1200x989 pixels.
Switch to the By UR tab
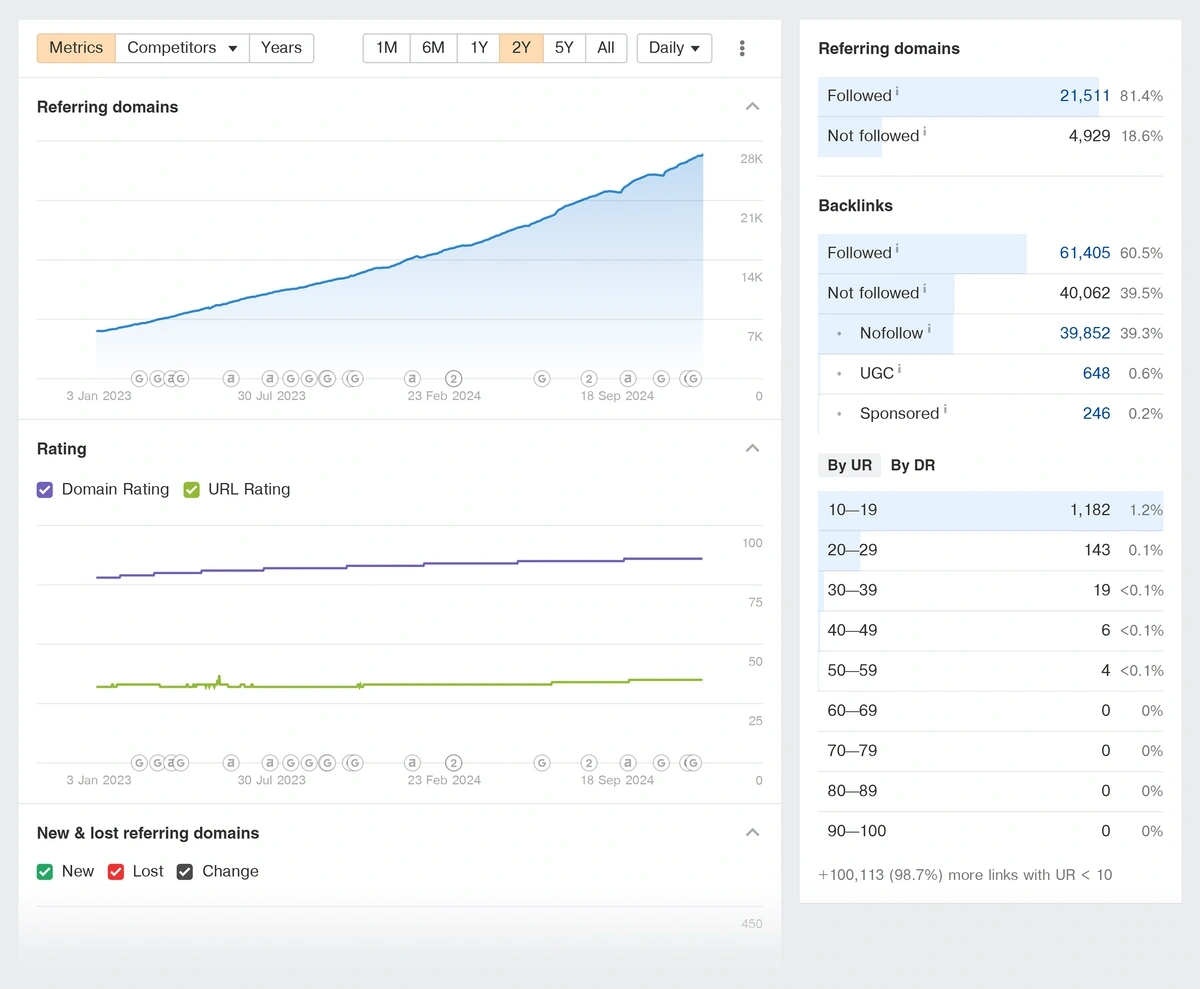(x=850, y=465)
